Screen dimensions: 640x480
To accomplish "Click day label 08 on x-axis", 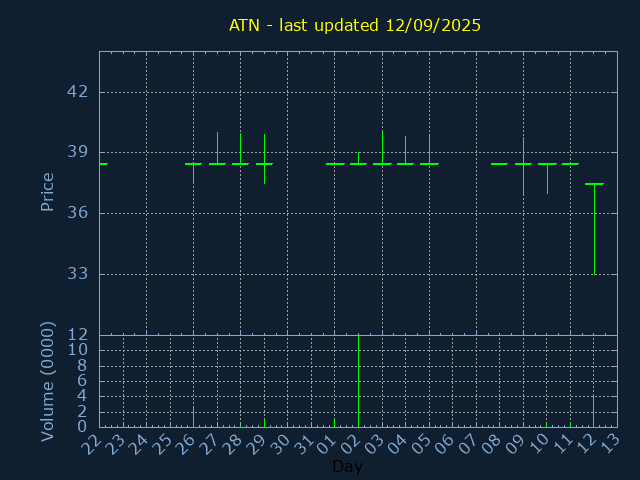I will pos(492,444).
